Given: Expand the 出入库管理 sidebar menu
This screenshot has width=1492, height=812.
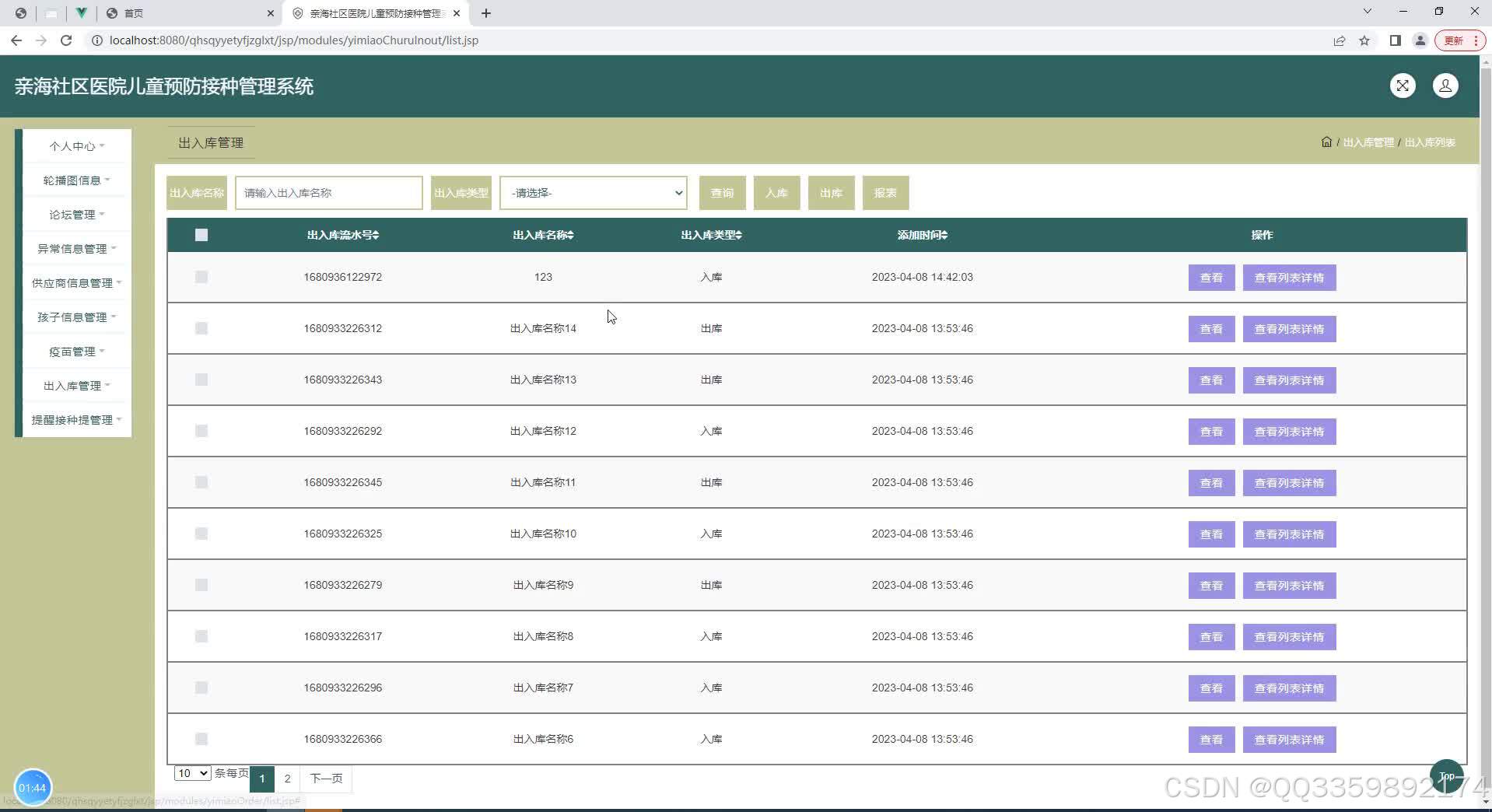Looking at the screenshot, I should tap(76, 386).
